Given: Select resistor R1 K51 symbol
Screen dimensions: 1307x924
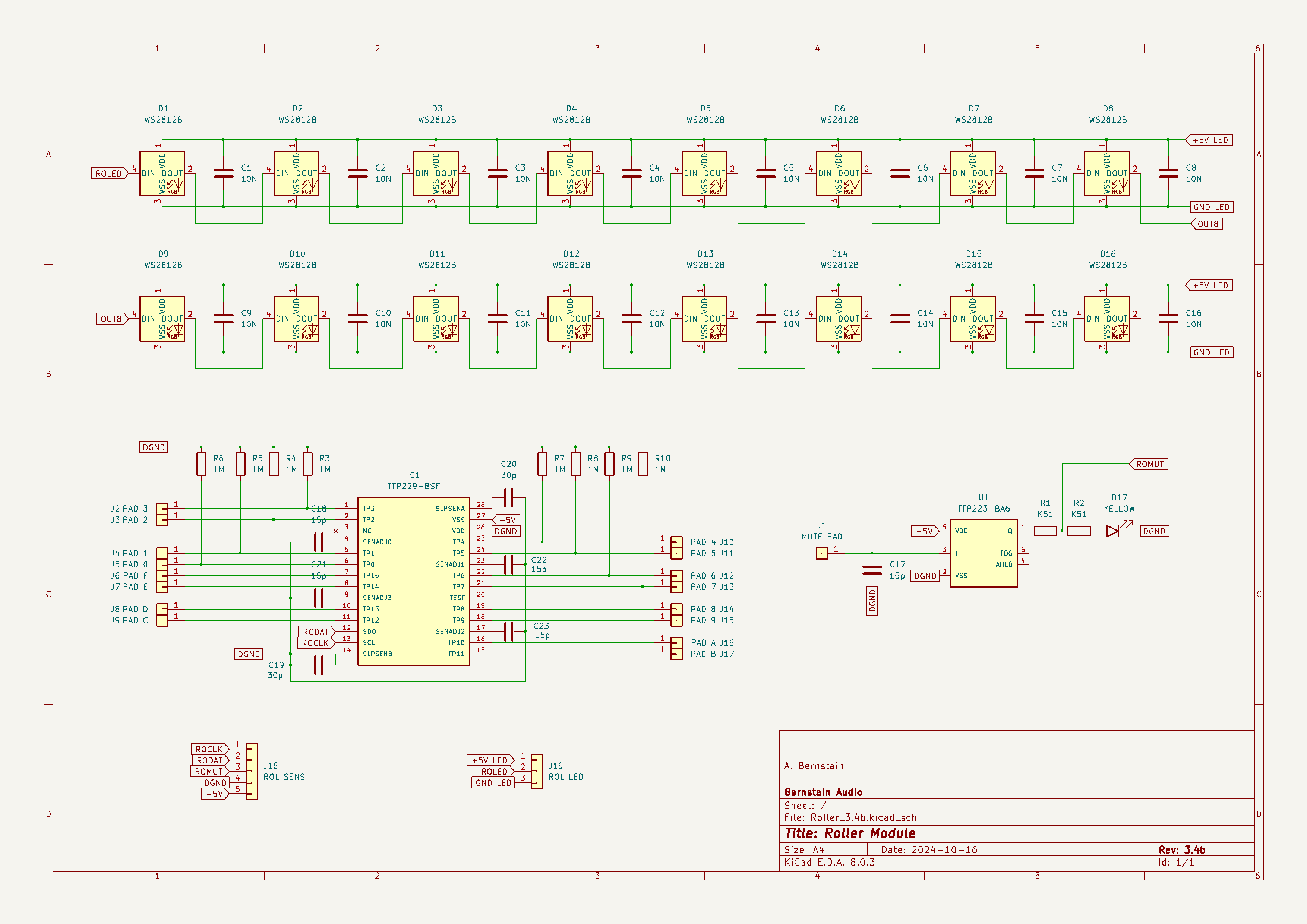Looking at the screenshot, I should click(x=1045, y=531).
